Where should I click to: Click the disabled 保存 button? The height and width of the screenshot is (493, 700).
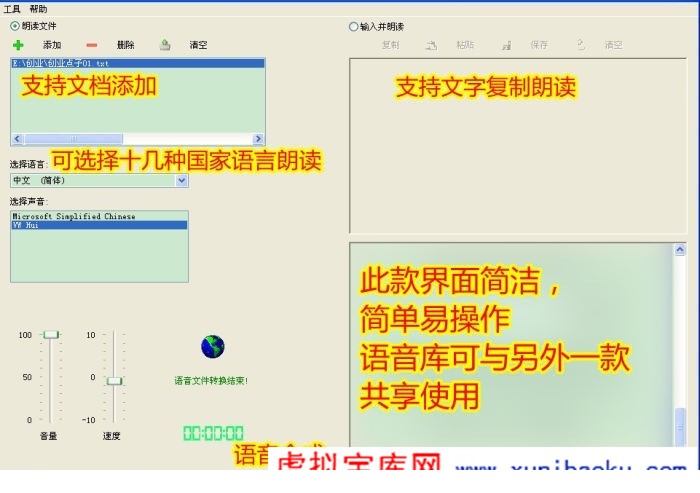[x=539, y=45]
